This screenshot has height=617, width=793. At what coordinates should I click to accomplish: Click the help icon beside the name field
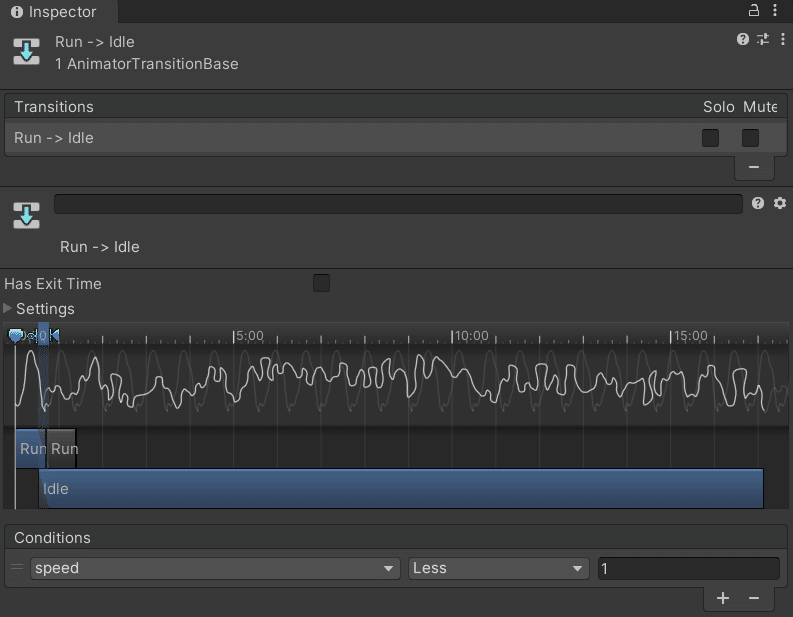(757, 203)
